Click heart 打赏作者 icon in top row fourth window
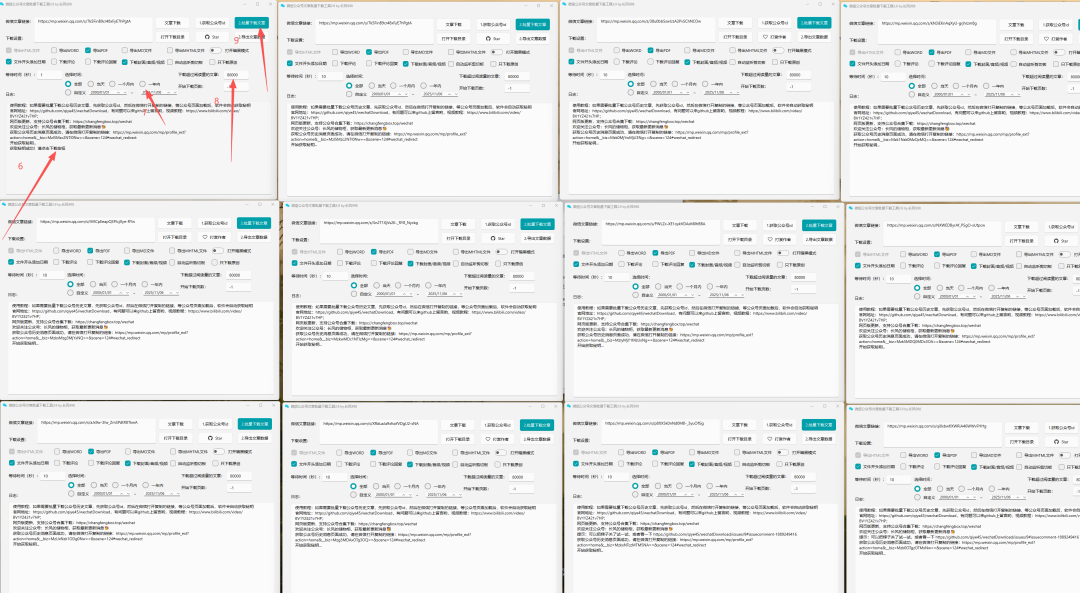1080x593 pixels. click(x=1047, y=39)
